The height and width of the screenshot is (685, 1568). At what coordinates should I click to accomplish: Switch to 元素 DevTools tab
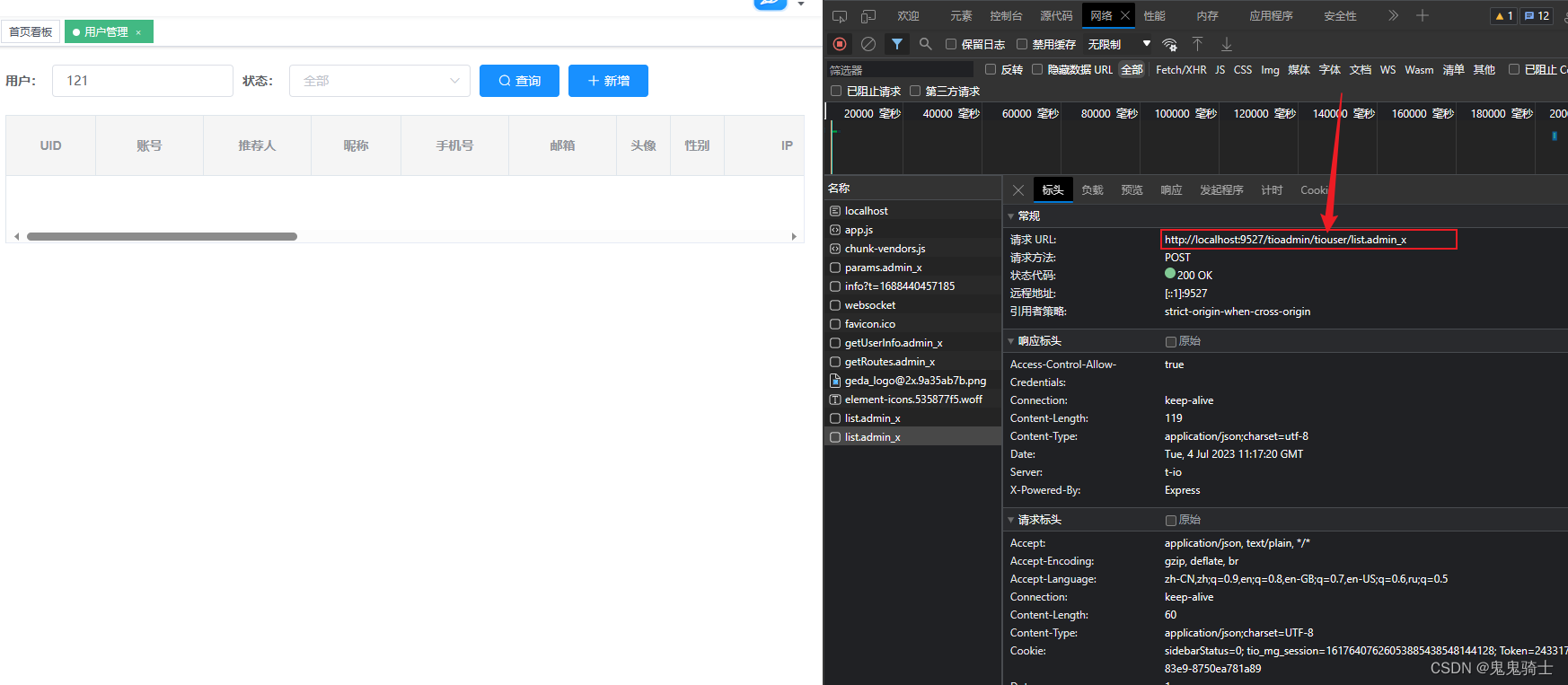click(961, 16)
